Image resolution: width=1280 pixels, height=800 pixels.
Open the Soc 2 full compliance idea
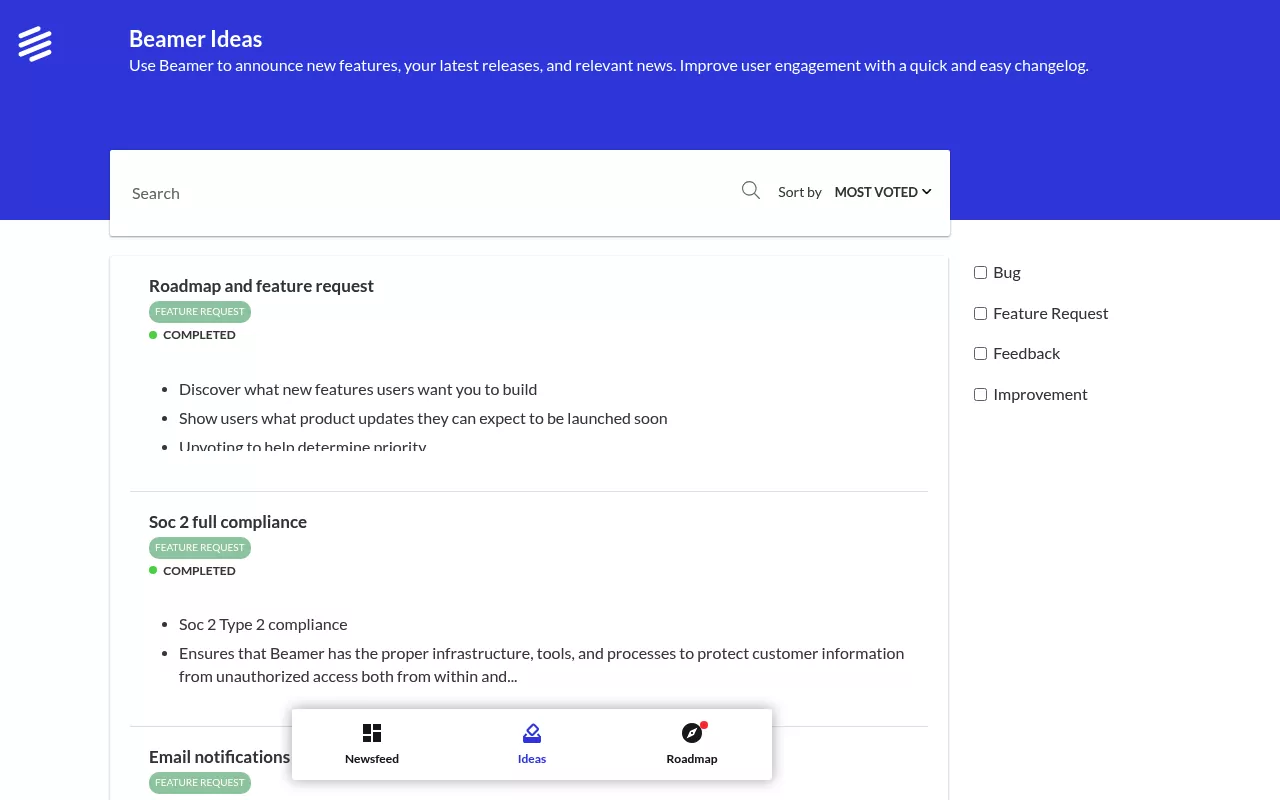(228, 522)
